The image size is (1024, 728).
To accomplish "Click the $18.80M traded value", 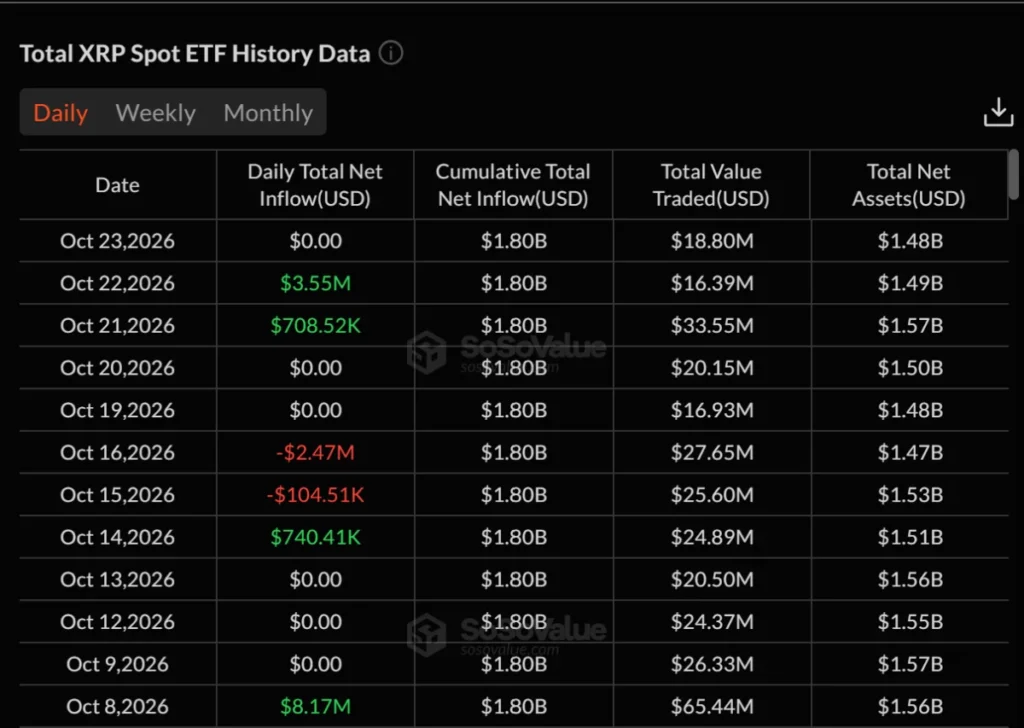I will [712, 241].
